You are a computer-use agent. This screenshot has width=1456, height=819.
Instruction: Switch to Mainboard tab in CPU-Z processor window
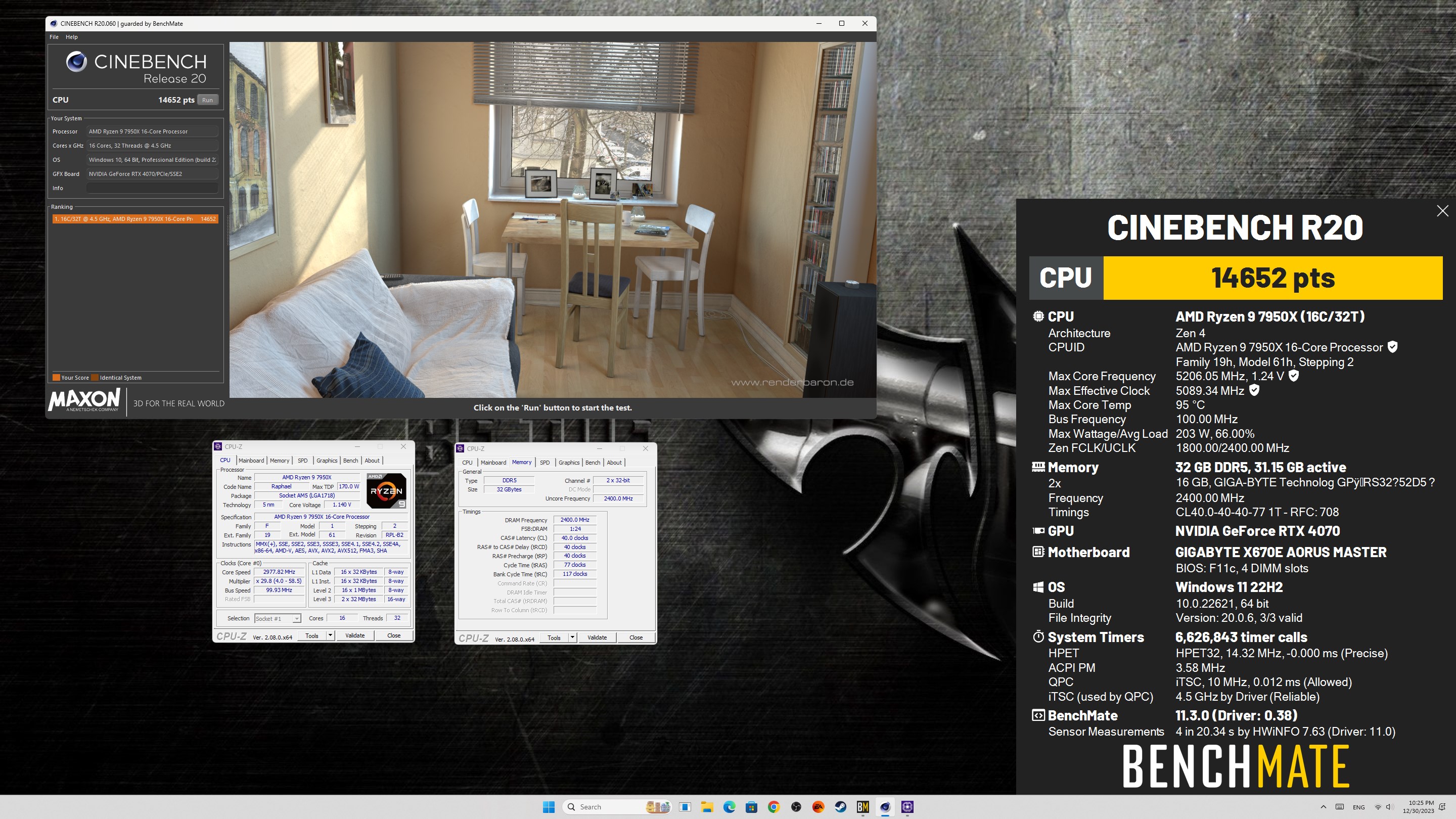coord(251,461)
